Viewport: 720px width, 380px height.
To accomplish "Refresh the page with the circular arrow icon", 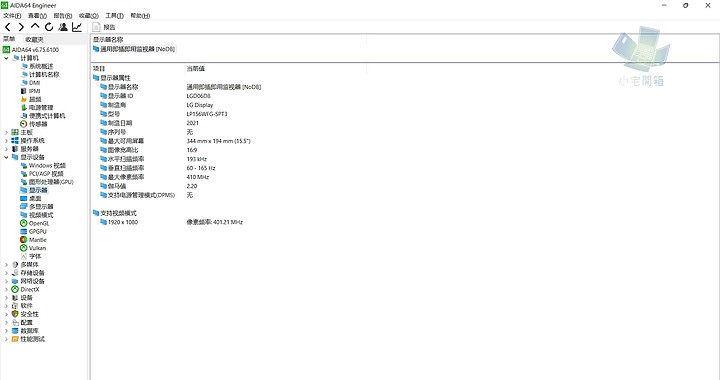I will point(49,27).
